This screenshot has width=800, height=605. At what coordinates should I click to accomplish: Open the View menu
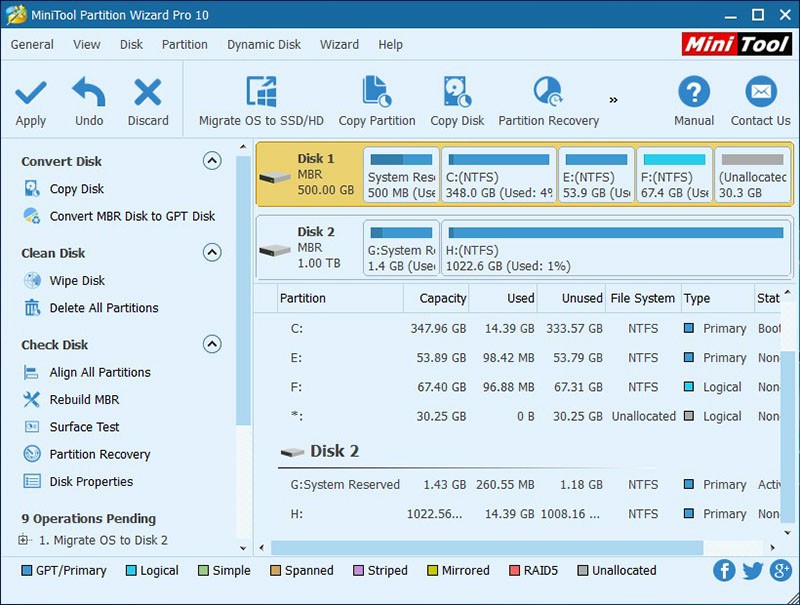[x=87, y=45]
